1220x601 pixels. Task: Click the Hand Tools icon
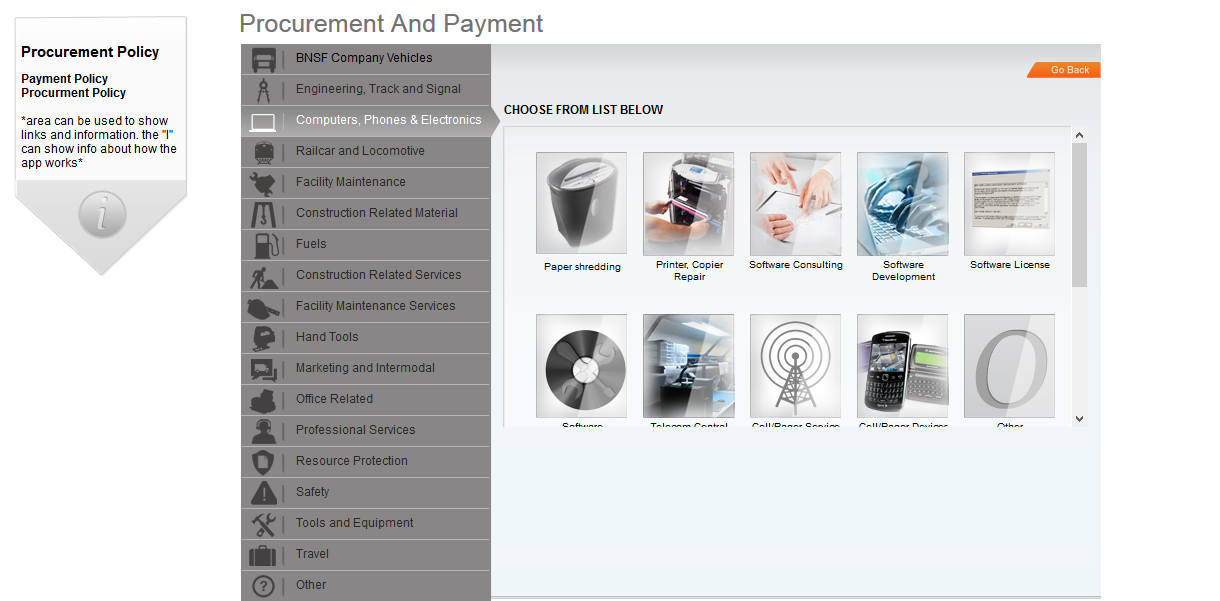click(264, 338)
